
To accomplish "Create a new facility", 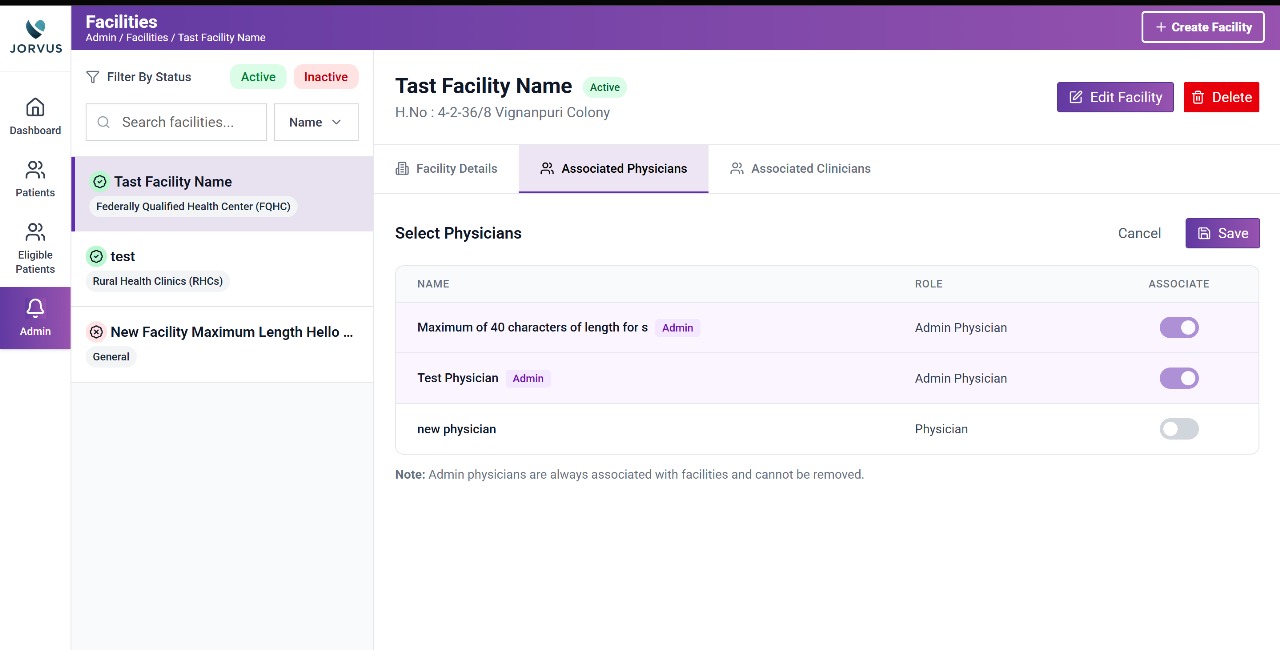I will (1202, 27).
